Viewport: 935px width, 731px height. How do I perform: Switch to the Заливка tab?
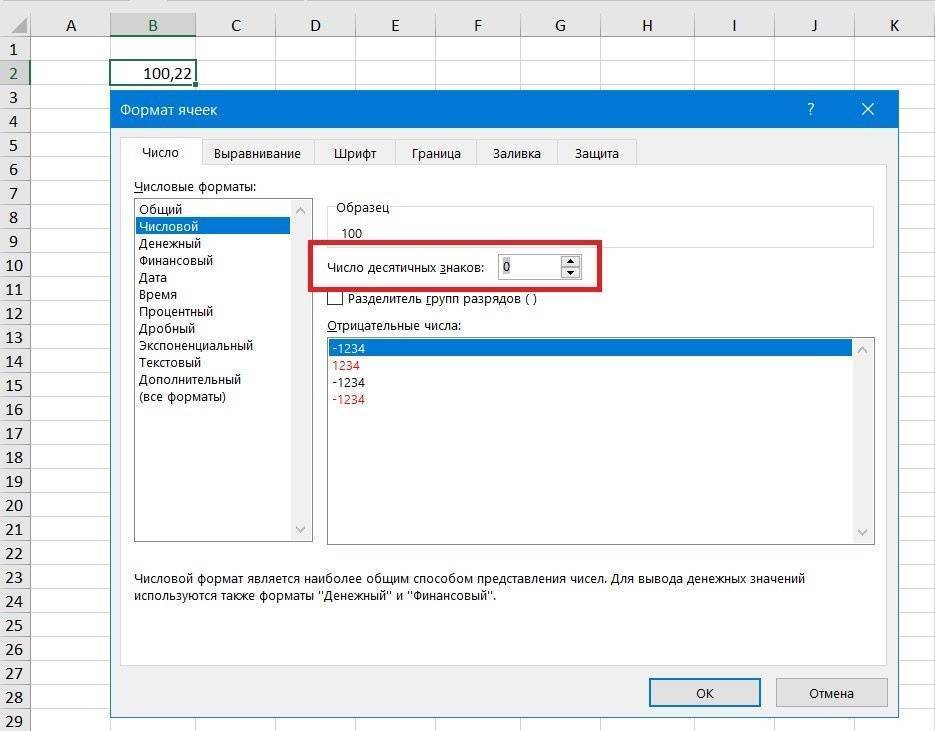coord(516,152)
